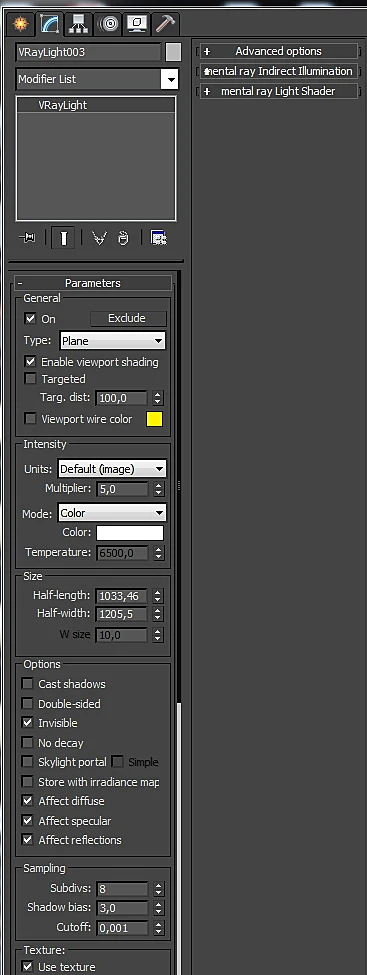Image resolution: width=367 pixels, height=975 pixels.
Task: Open the Utilities hammer tab
Action: pos(165,24)
